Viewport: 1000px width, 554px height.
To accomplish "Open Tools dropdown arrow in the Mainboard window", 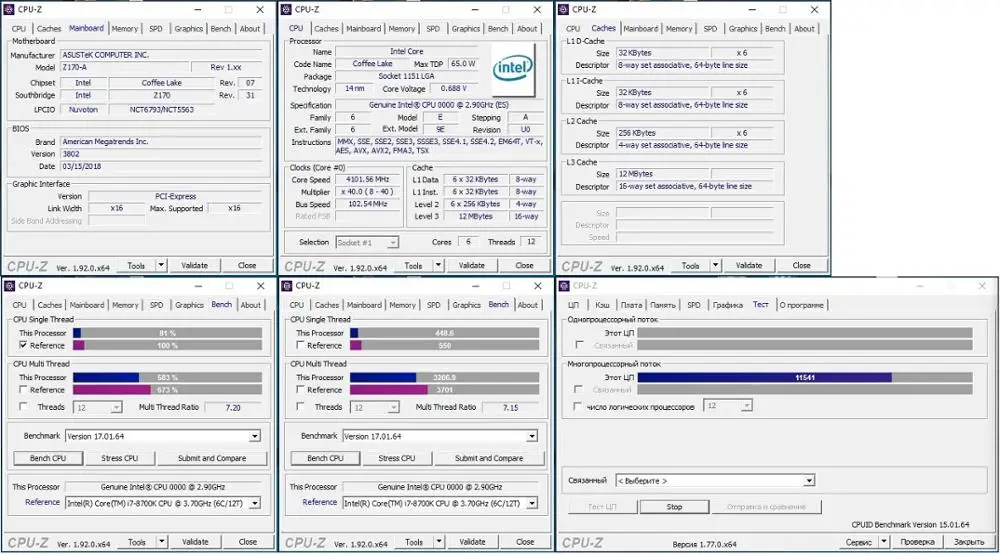I will click(161, 265).
